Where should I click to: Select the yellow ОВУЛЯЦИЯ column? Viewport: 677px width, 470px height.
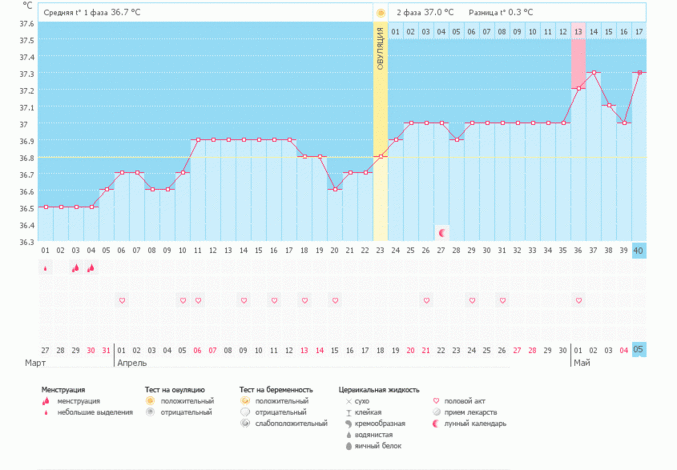click(380, 140)
